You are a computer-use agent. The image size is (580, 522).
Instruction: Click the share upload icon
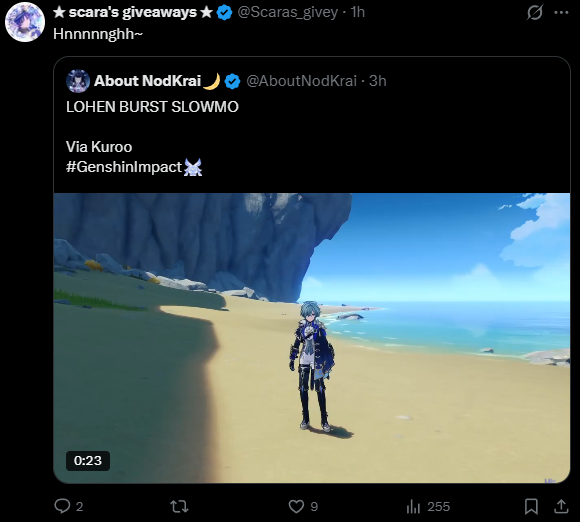(561, 506)
